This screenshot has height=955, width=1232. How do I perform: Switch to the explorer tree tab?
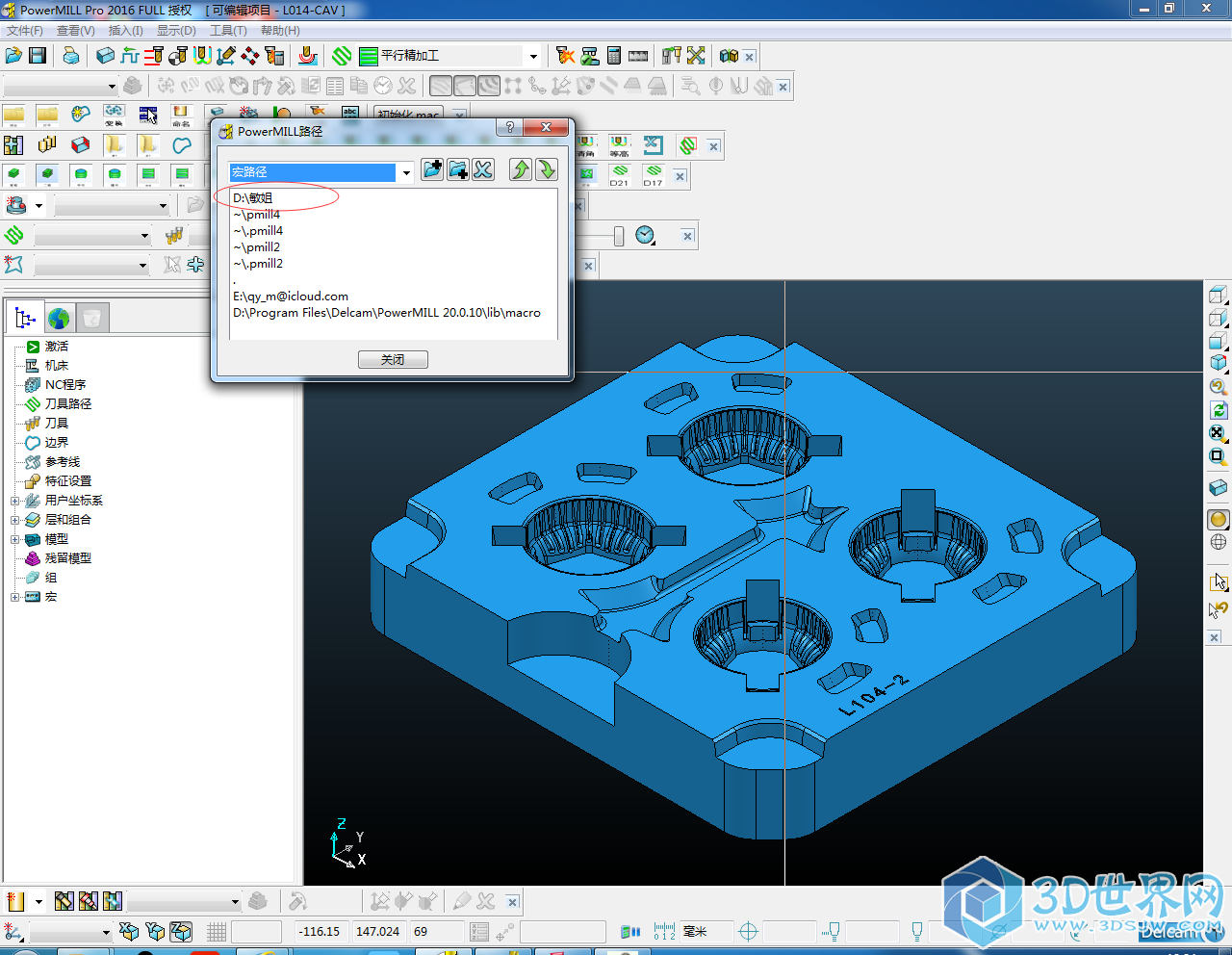(x=25, y=318)
